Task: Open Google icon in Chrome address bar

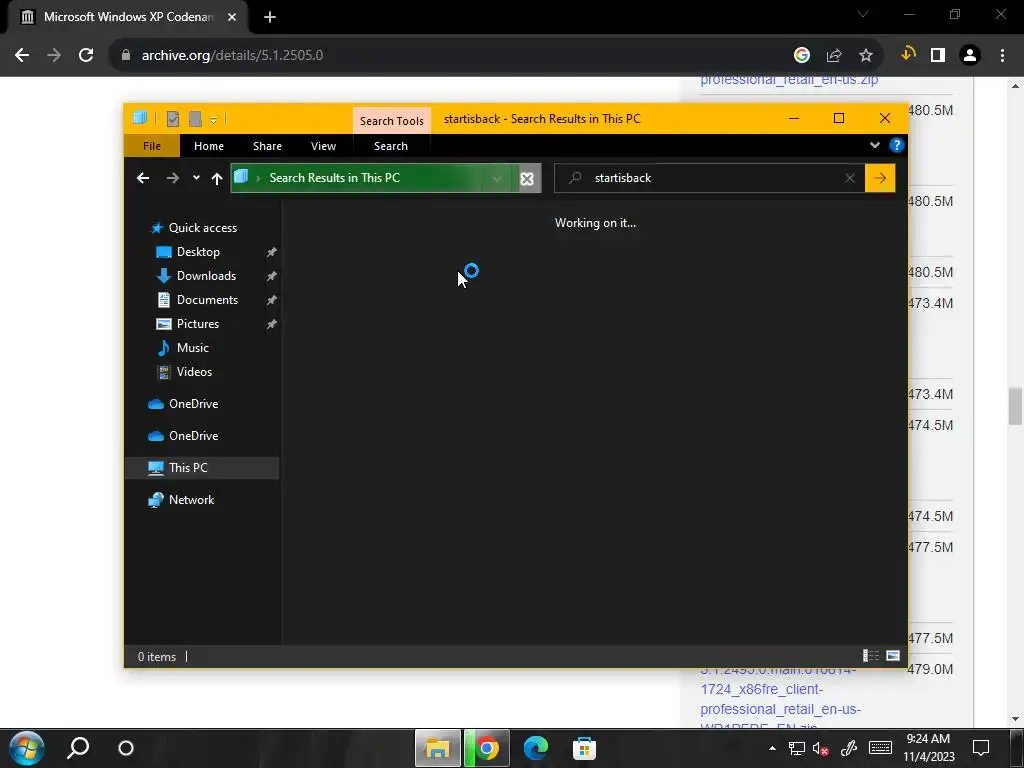Action: (801, 56)
